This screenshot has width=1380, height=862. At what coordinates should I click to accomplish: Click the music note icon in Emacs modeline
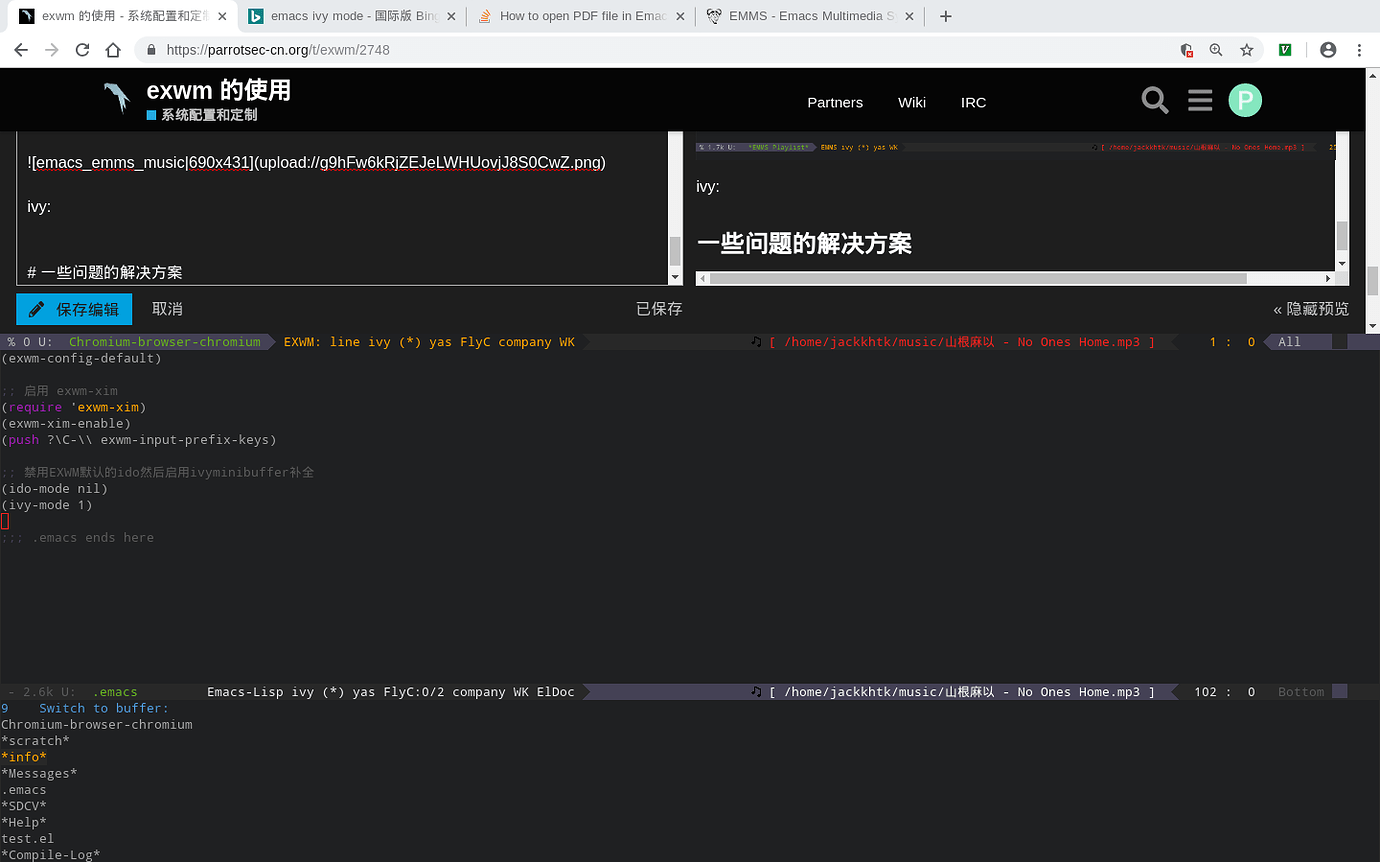pos(757,341)
